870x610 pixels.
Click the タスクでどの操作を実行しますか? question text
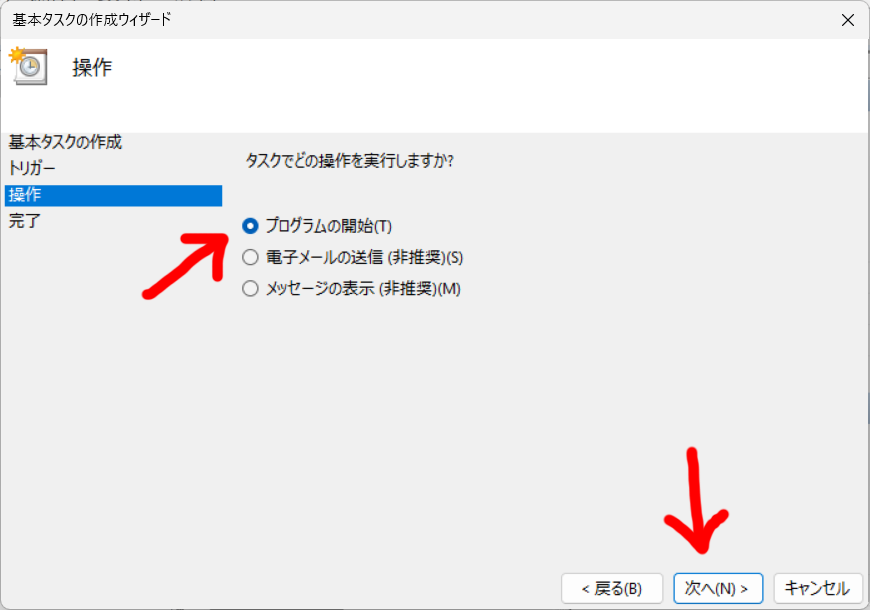(x=350, y=161)
